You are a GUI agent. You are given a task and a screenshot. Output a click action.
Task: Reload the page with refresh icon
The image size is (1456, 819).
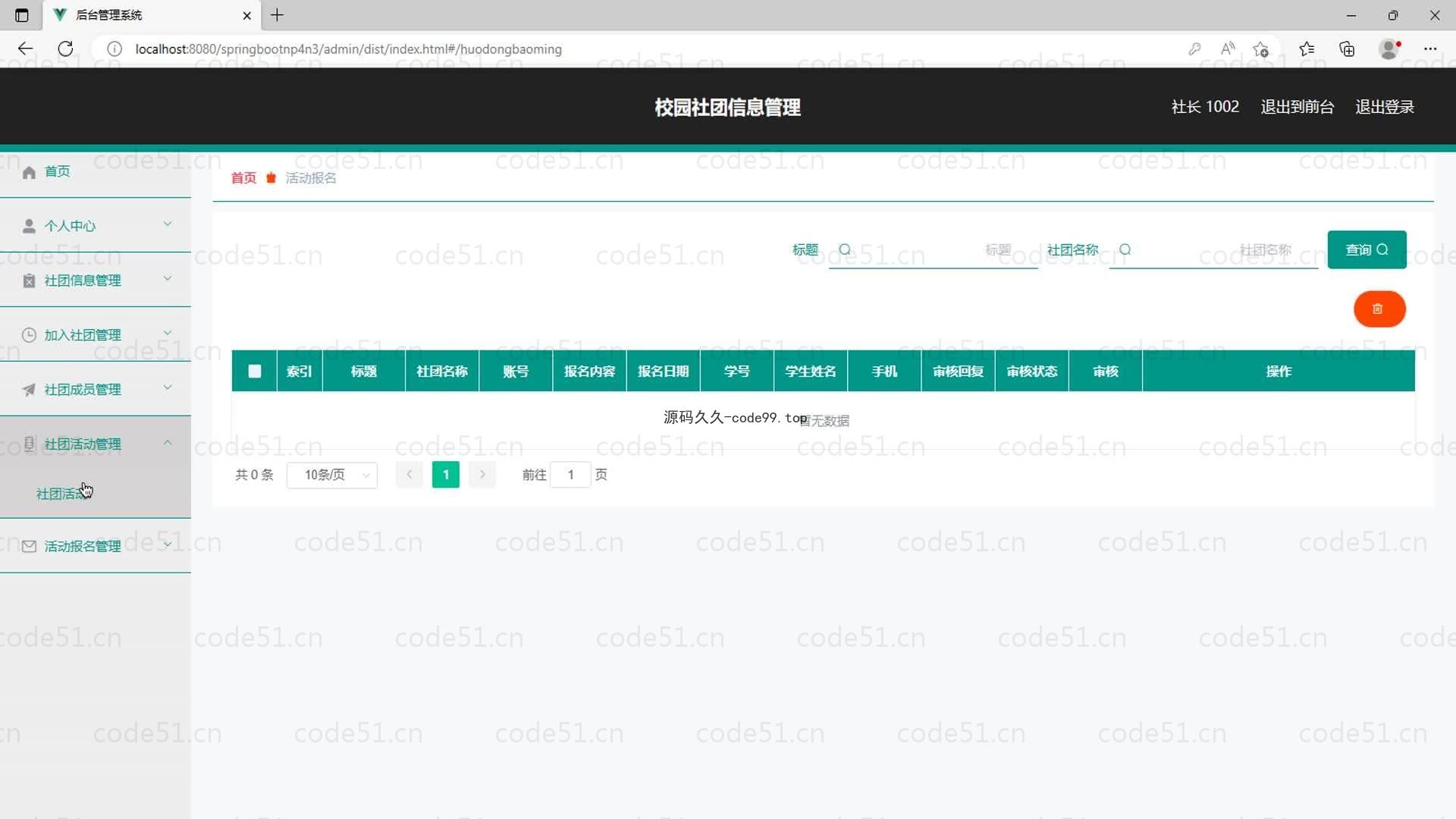pyautogui.click(x=66, y=49)
